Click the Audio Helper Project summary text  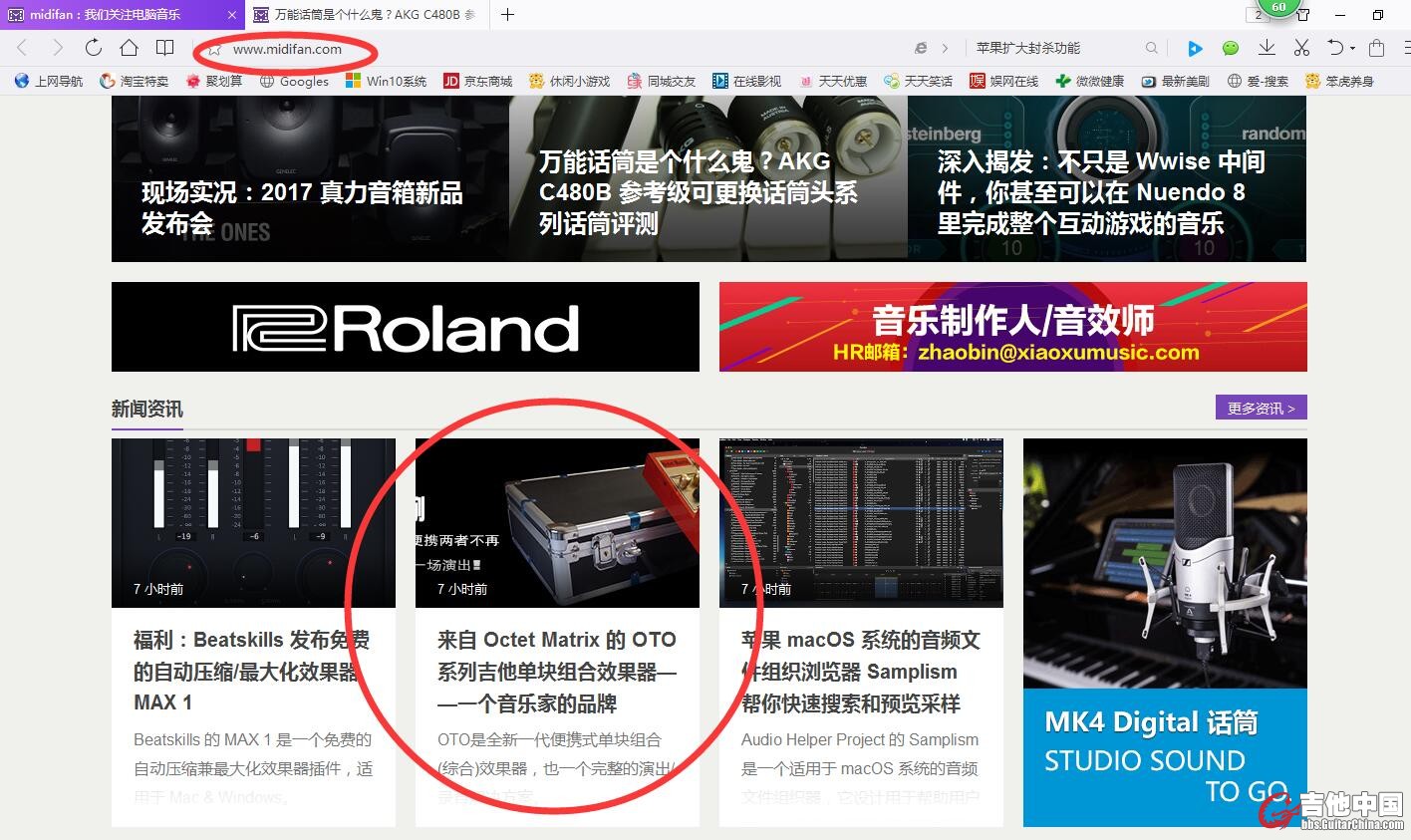pos(861,768)
